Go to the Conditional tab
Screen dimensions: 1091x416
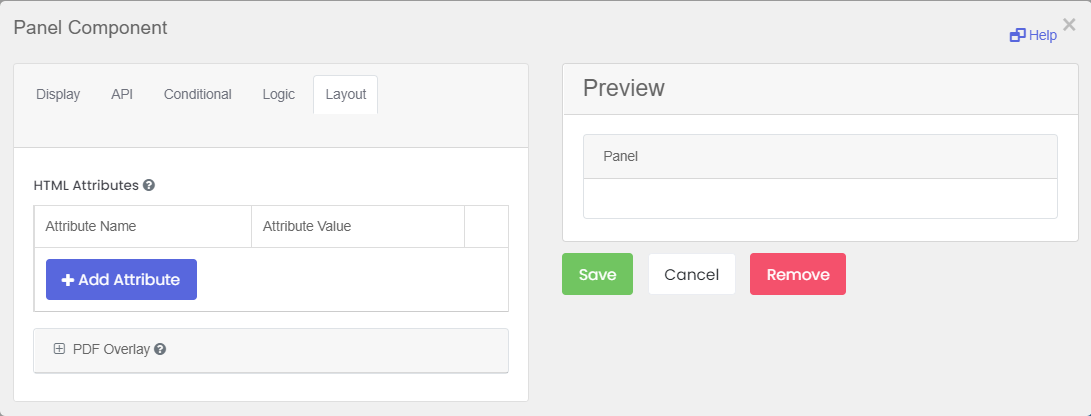pyautogui.click(x=198, y=95)
